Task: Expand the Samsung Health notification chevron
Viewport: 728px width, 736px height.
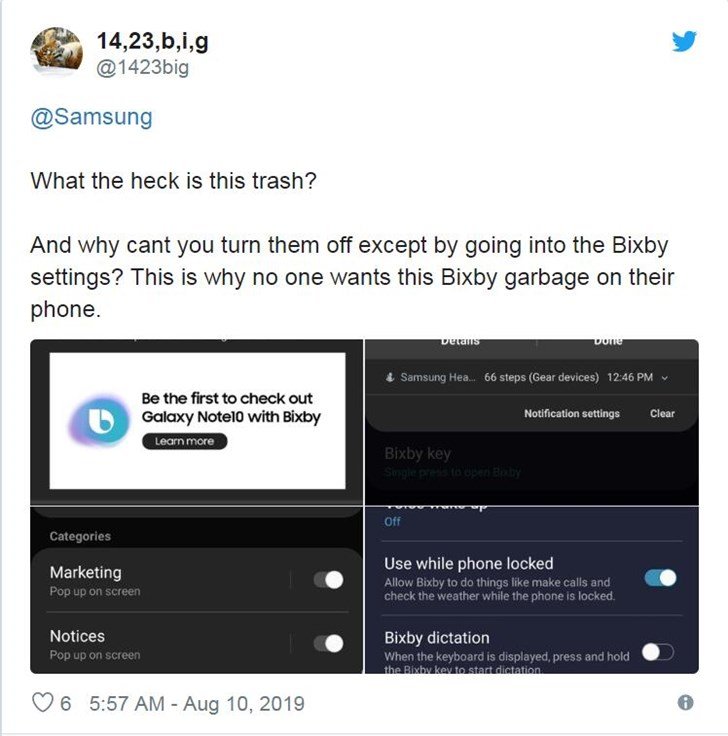Action: pyautogui.click(x=665, y=377)
